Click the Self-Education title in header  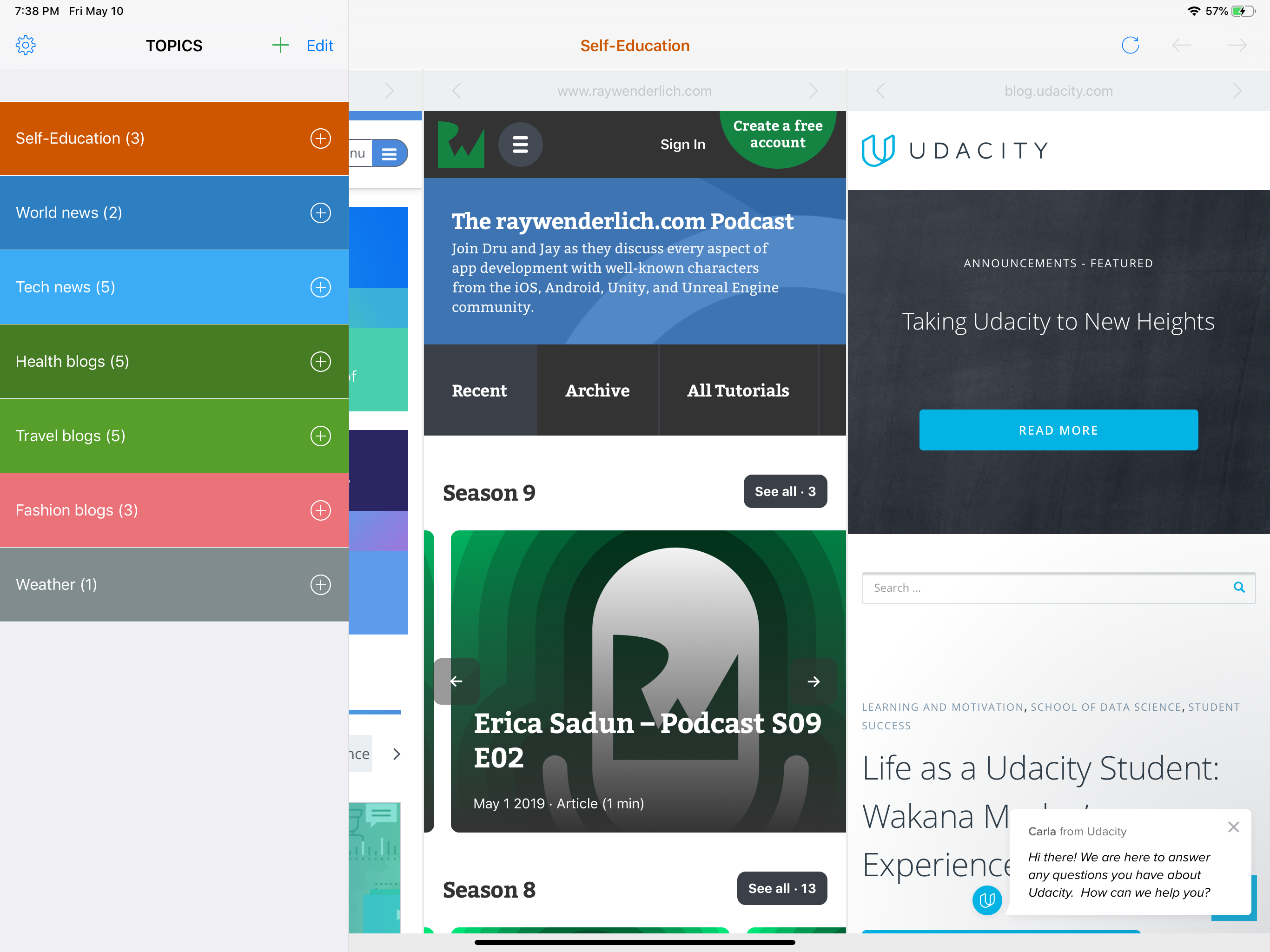(x=635, y=46)
